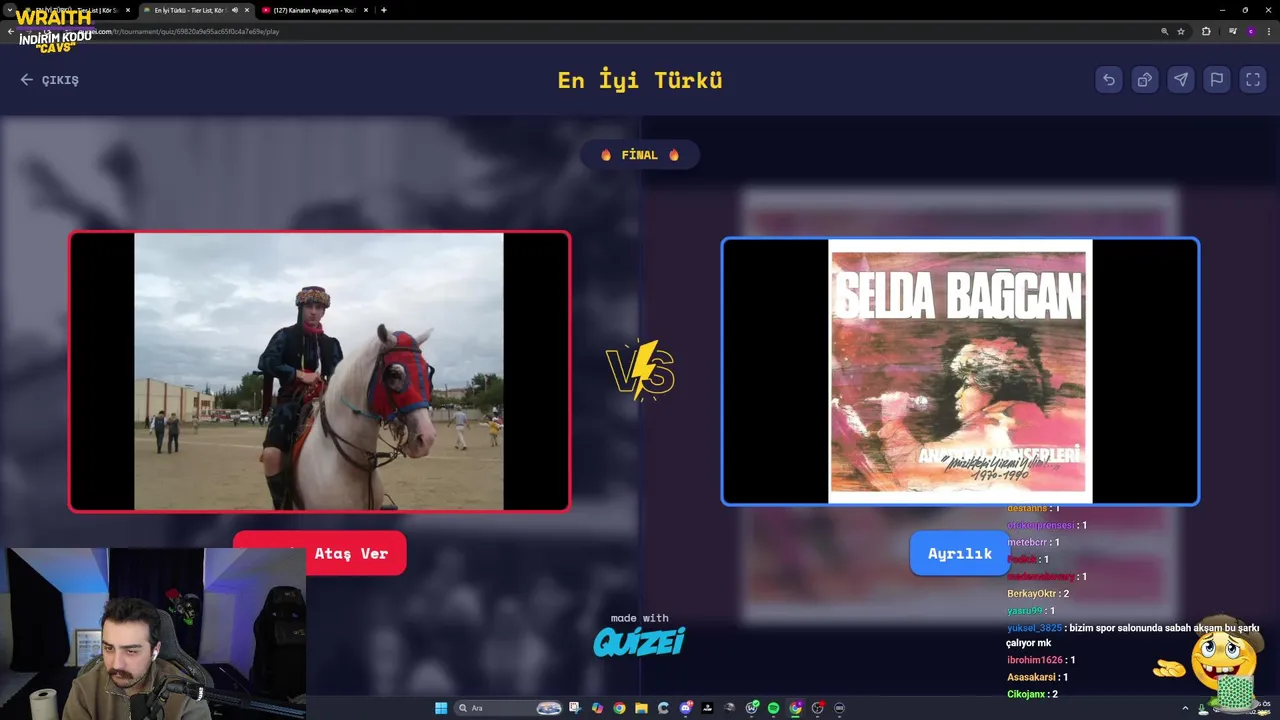
Task: Click the En İyi Türkü title
Action: pyautogui.click(x=640, y=80)
